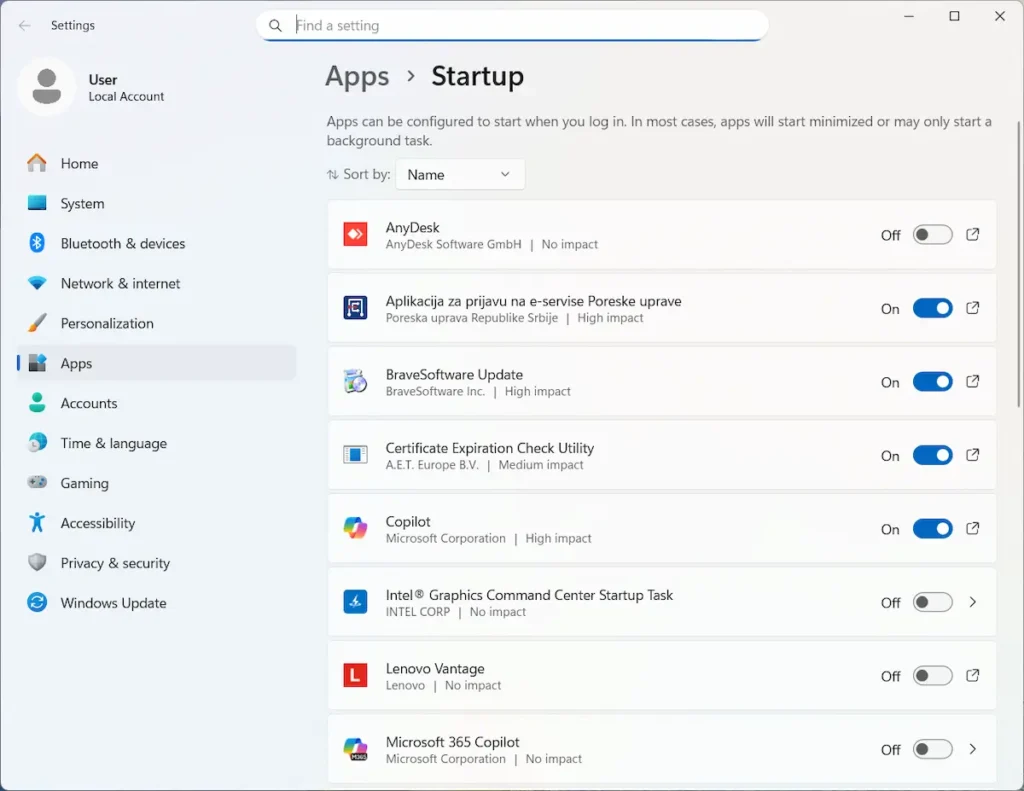1024x791 pixels.
Task: Click the Poreske uprave app icon
Action: click(355, 308)
